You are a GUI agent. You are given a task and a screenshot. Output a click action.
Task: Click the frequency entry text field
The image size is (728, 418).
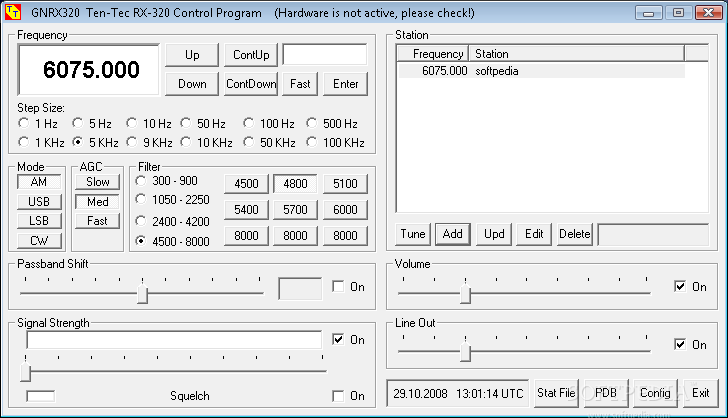[x=325, y=55]
